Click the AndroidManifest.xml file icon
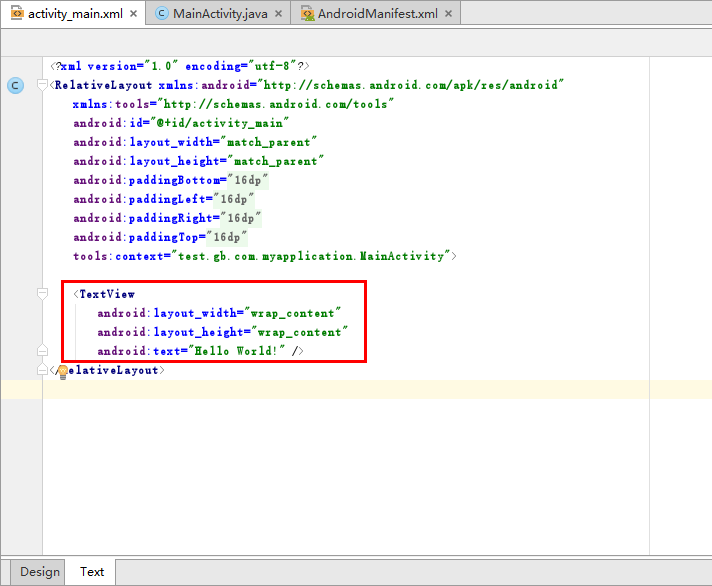712x586 pixels. pyautogui.click(x=307, y=14)
